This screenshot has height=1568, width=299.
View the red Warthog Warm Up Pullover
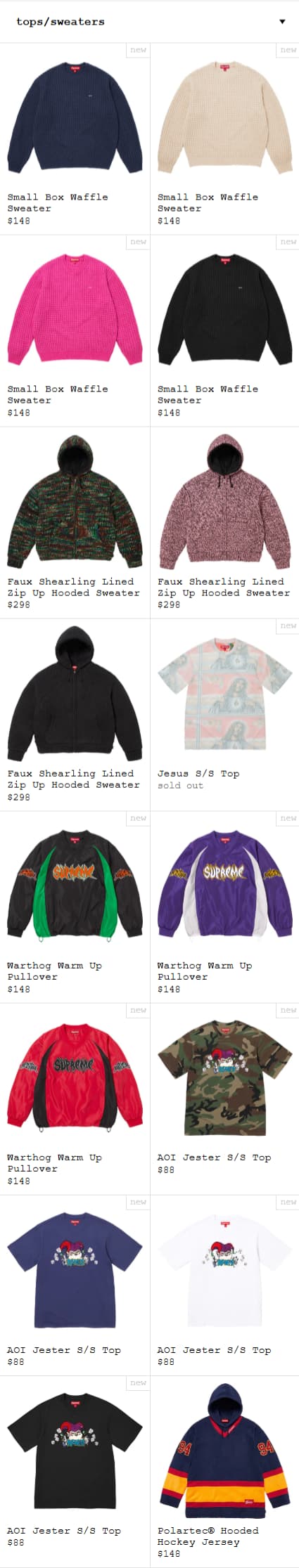[75, 1077]
